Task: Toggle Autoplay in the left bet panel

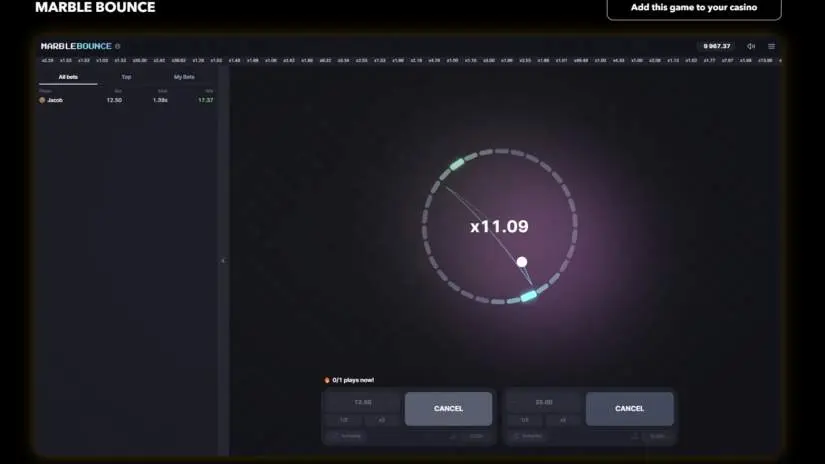Action: click(x=348, y=436)
